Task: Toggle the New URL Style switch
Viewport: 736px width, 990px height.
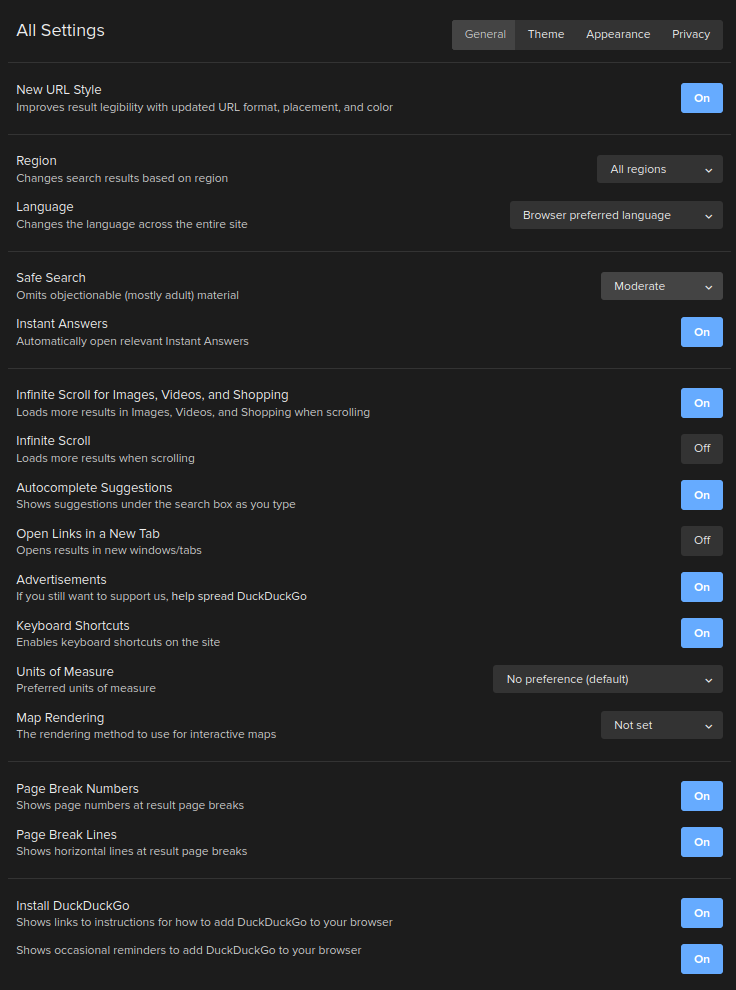Action: tap(701, 98)
